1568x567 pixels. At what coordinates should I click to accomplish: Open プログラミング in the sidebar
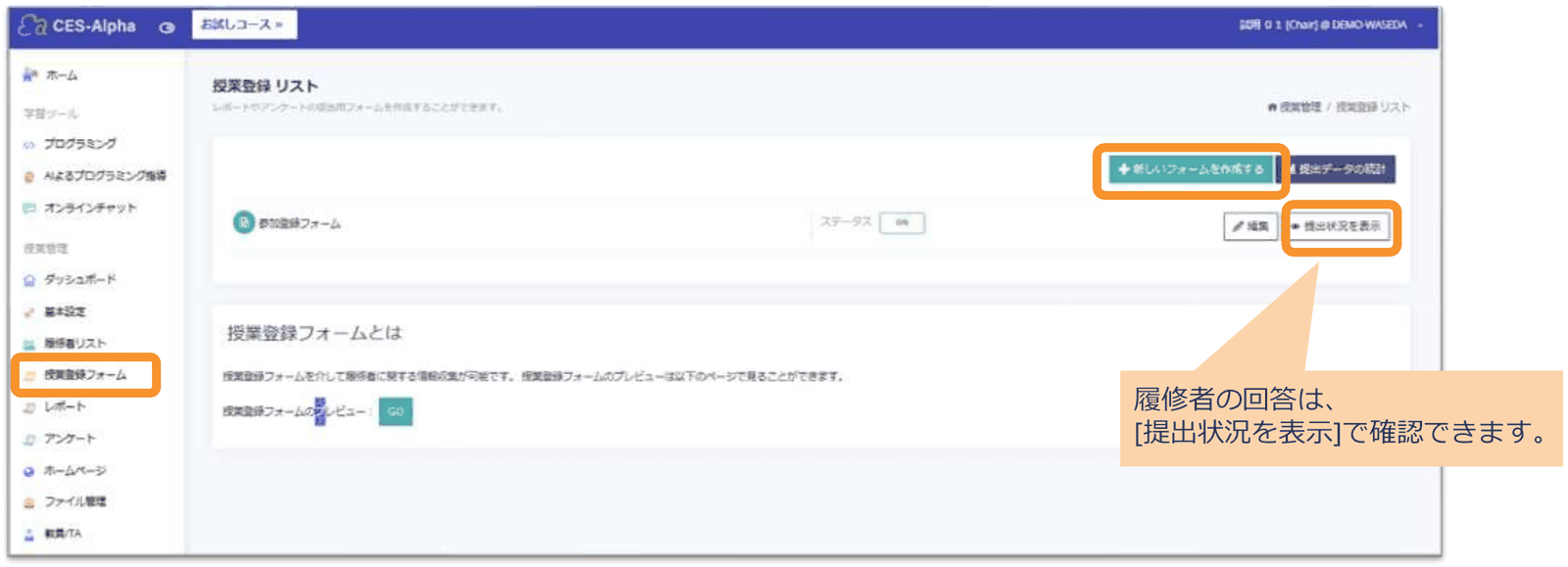click(80, 144)
